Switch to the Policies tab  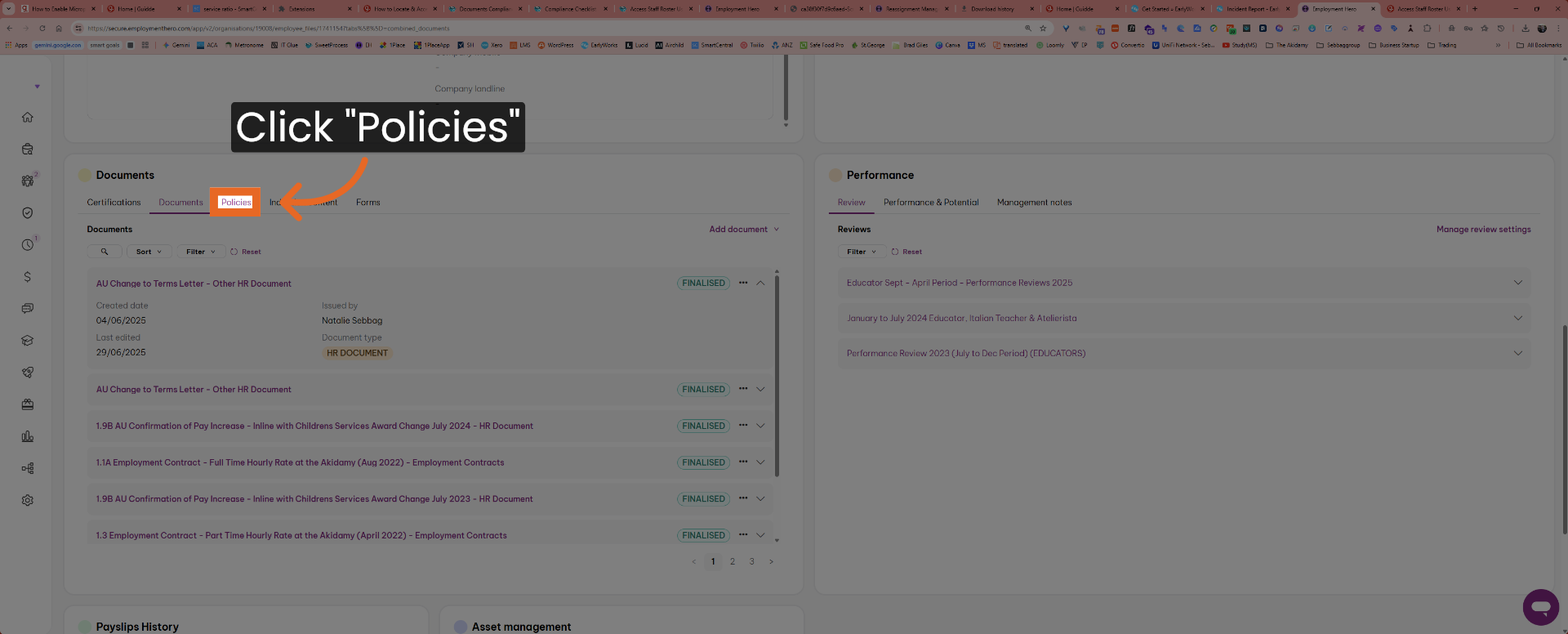point(236,203)
